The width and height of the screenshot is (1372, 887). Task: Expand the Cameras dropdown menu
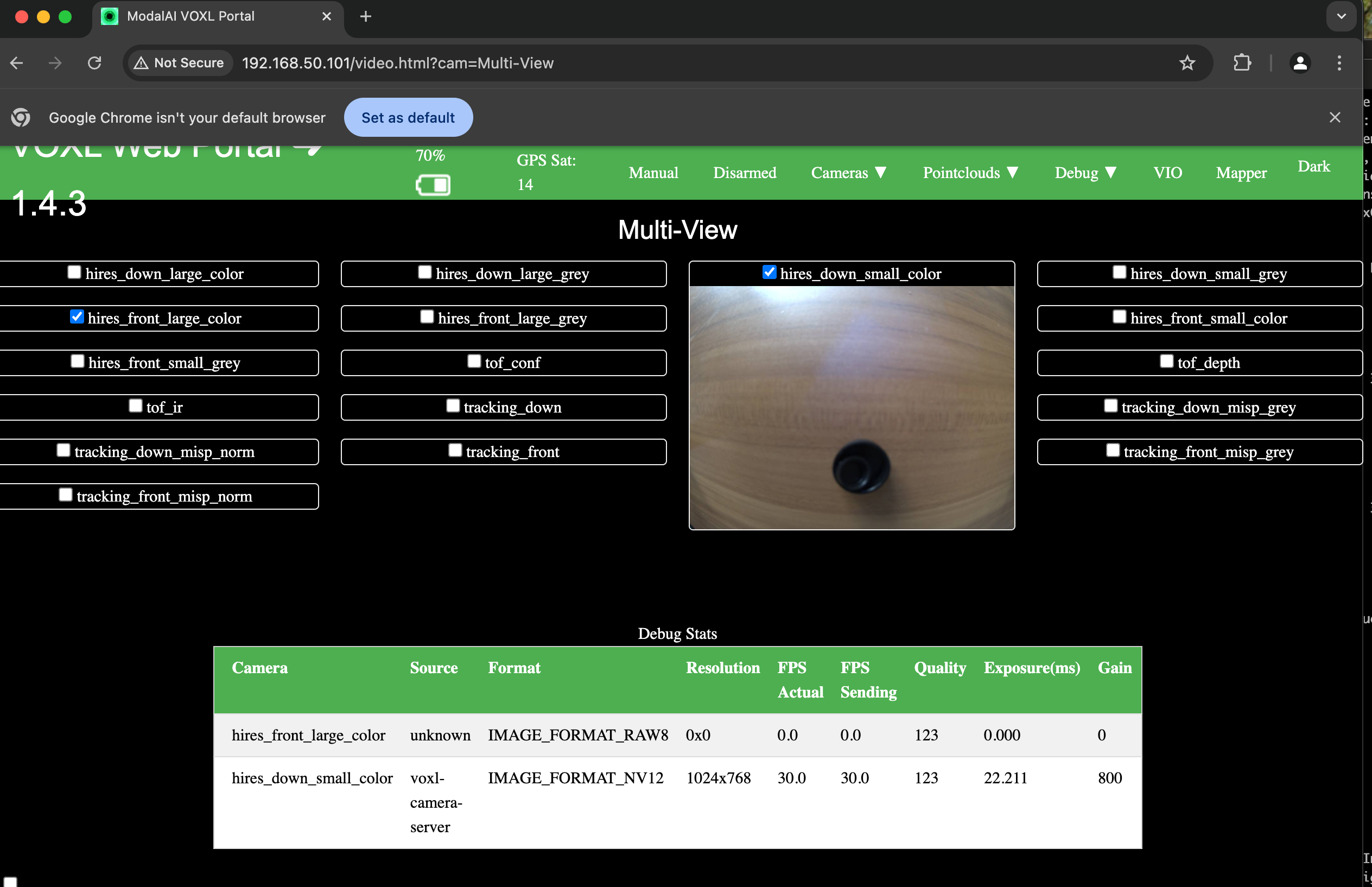(x=848, y=173)
